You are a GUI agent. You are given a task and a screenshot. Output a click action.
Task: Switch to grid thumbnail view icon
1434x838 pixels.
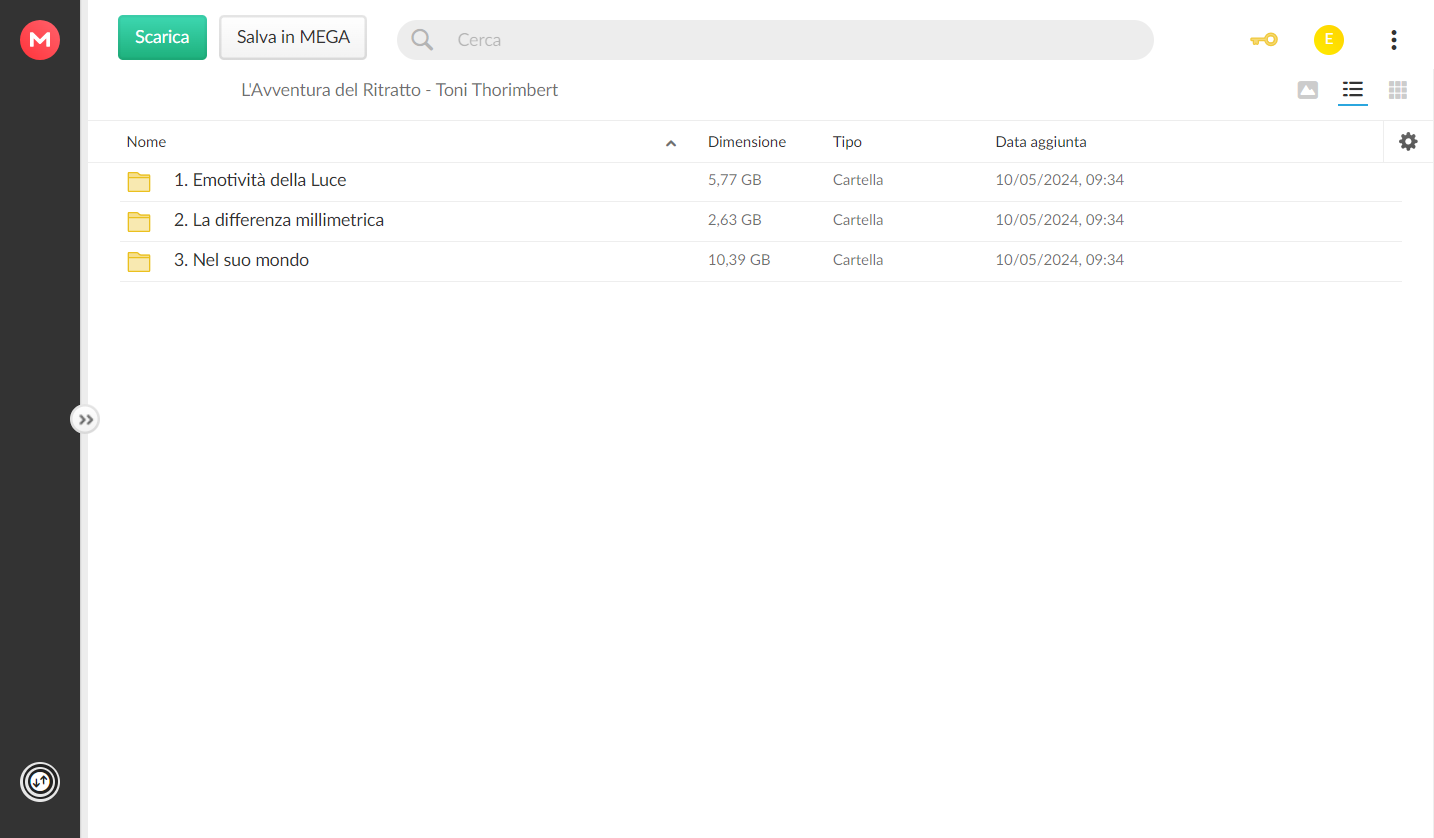tap(1398, 90)
